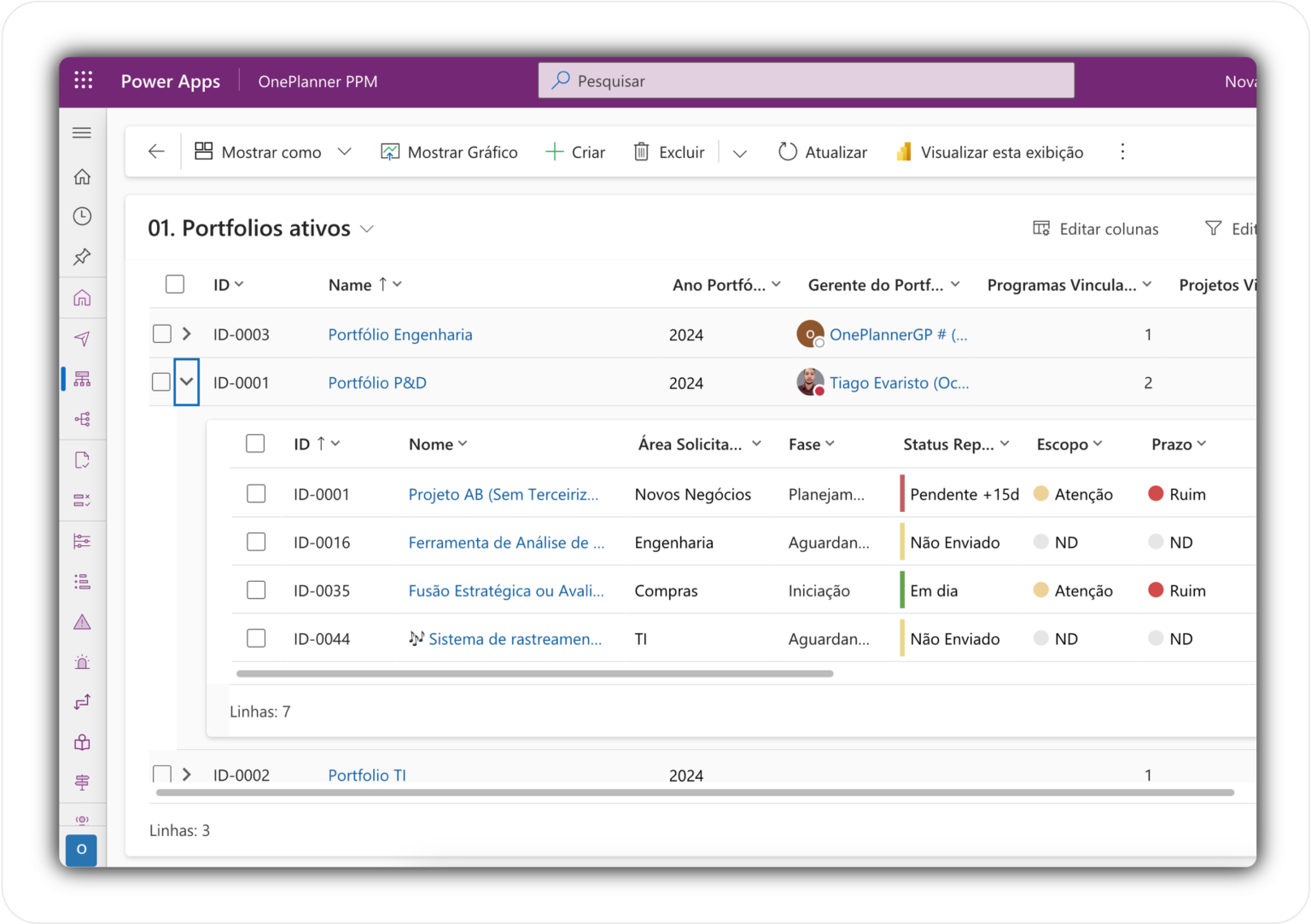1311x924 pixels.
Task: Click the Editar colunas button
Action: tap(1096, 229)
